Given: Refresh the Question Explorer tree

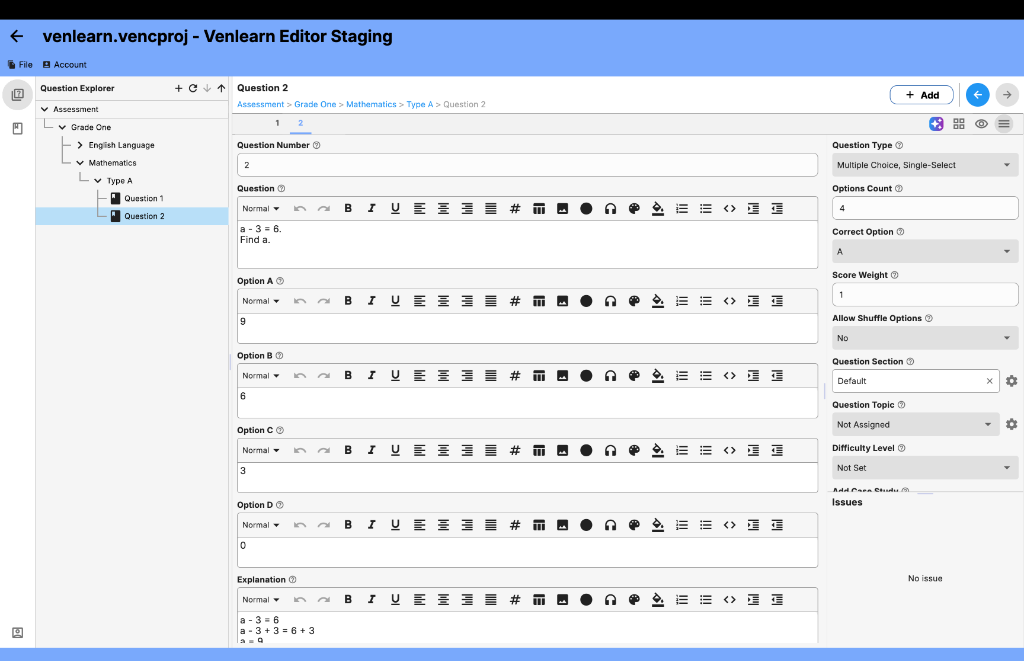Looking at the screenshot, I should 193,88.
